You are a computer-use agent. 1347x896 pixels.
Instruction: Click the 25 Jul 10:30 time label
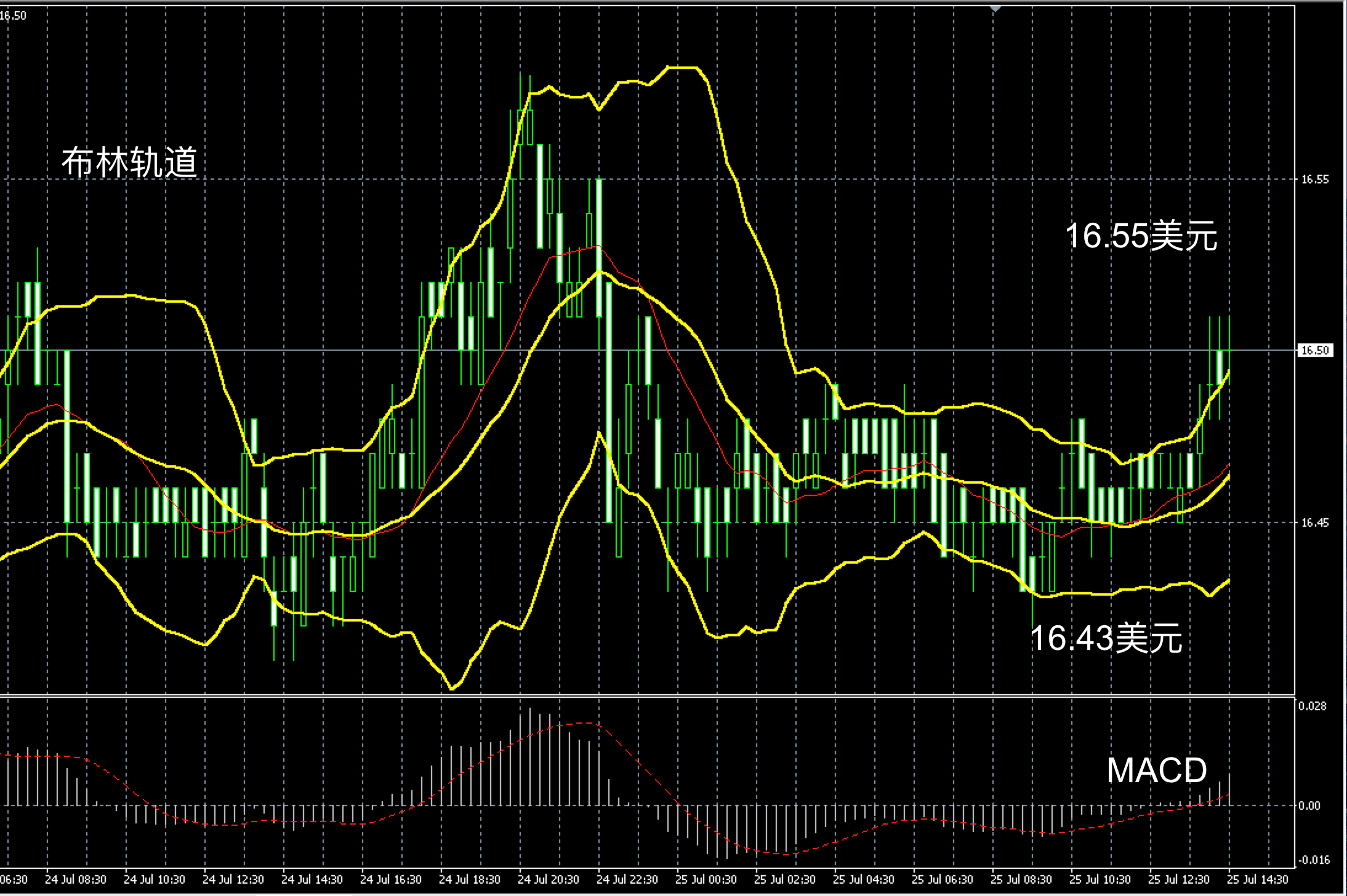[x=1100, y=879]
